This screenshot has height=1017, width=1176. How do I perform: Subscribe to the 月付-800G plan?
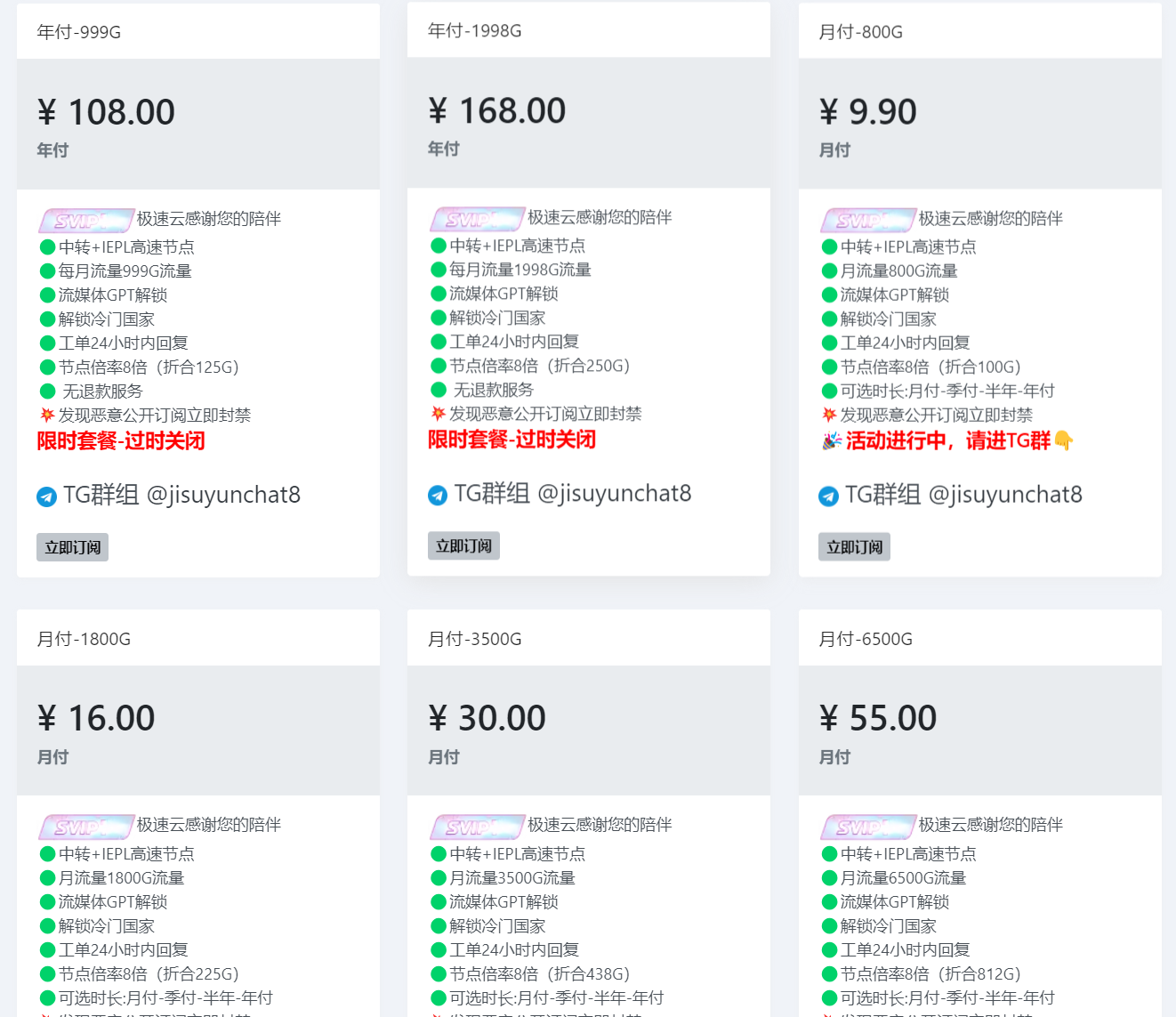tap(854, 547)
